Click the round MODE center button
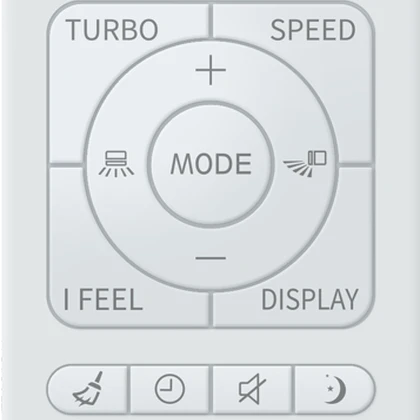Viewport: 420px width, 420px height. [211, 165]
